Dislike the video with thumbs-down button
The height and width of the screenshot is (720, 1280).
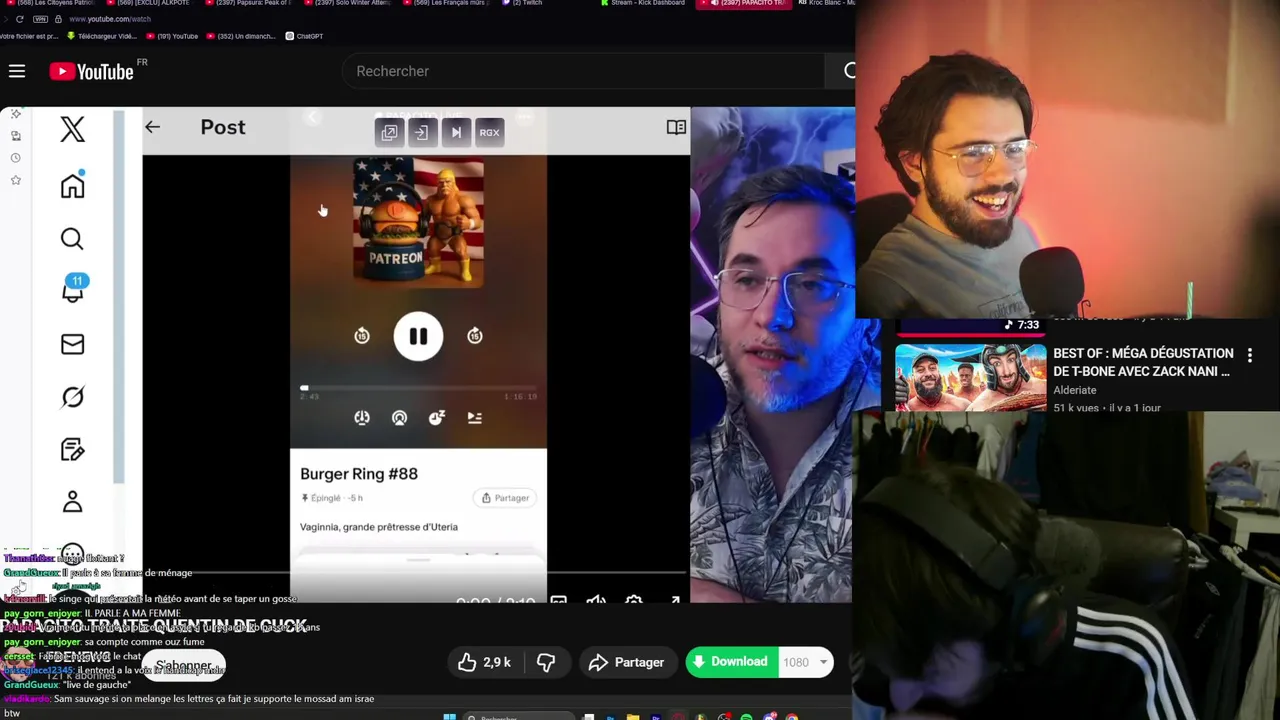pos(546,662)
